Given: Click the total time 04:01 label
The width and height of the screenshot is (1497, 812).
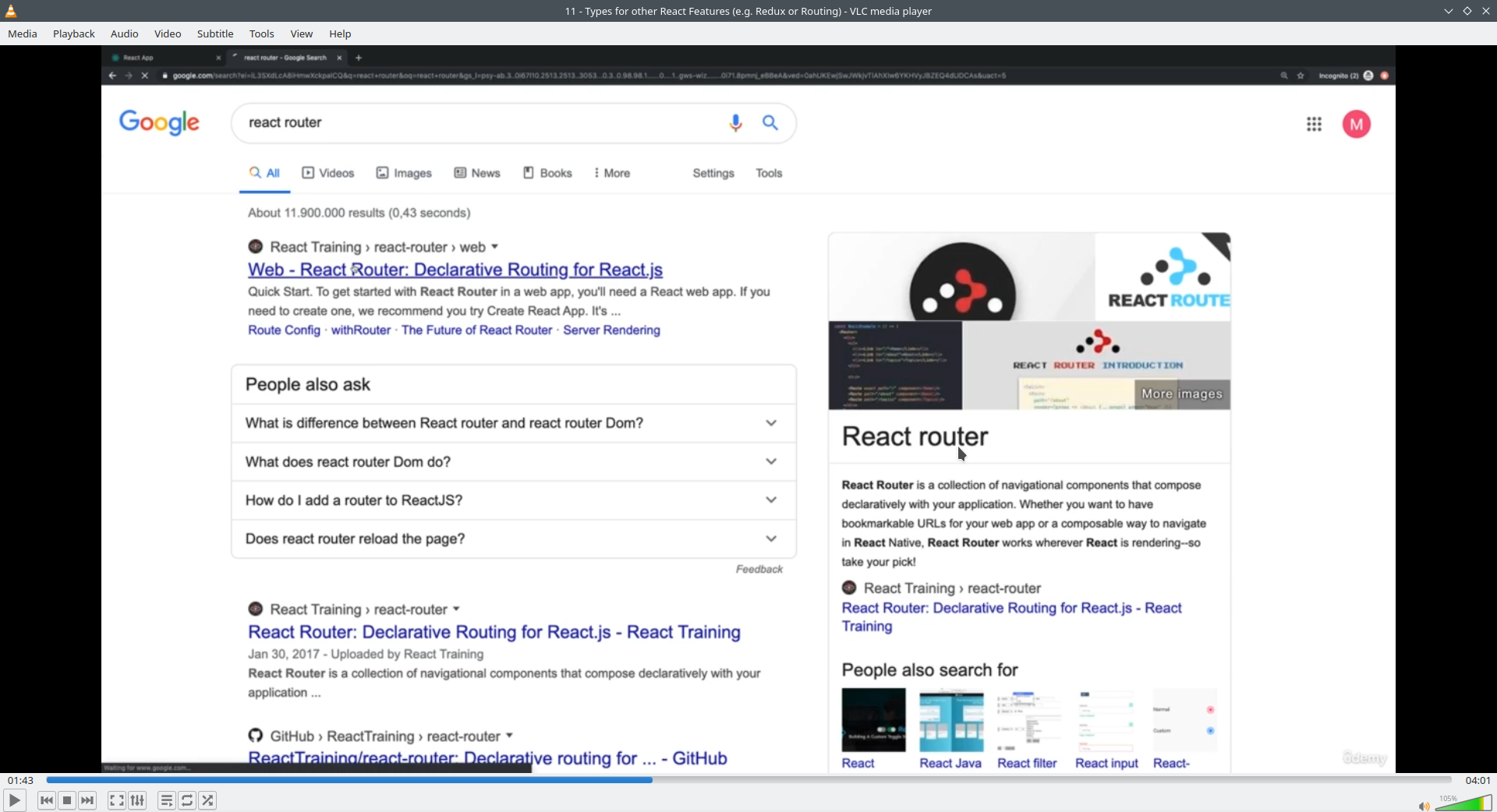Looking at the screenshot, I should pos(1478,780).
